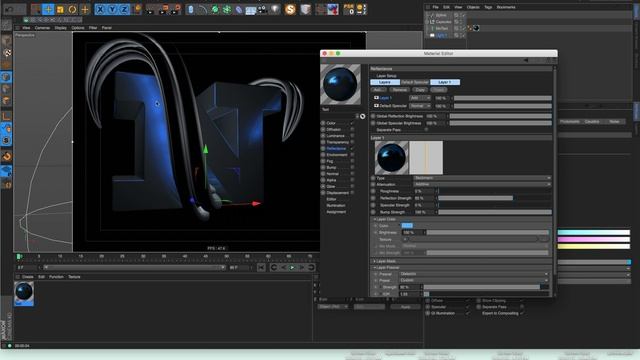Open Layer 1 blend mode dropdown
The image size is (640, 360).
point(420,98)
